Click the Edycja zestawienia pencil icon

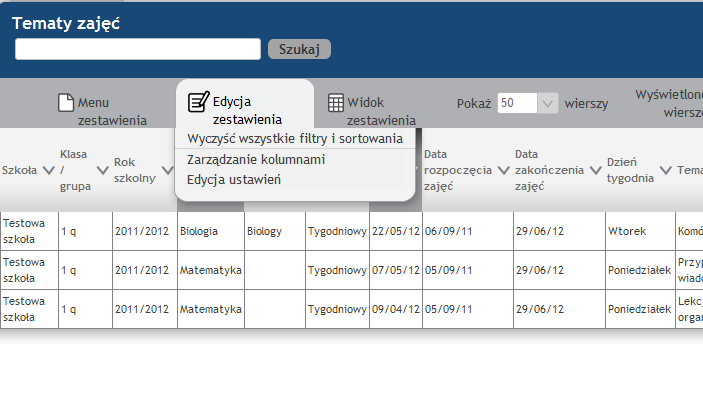tap(198, 101)
